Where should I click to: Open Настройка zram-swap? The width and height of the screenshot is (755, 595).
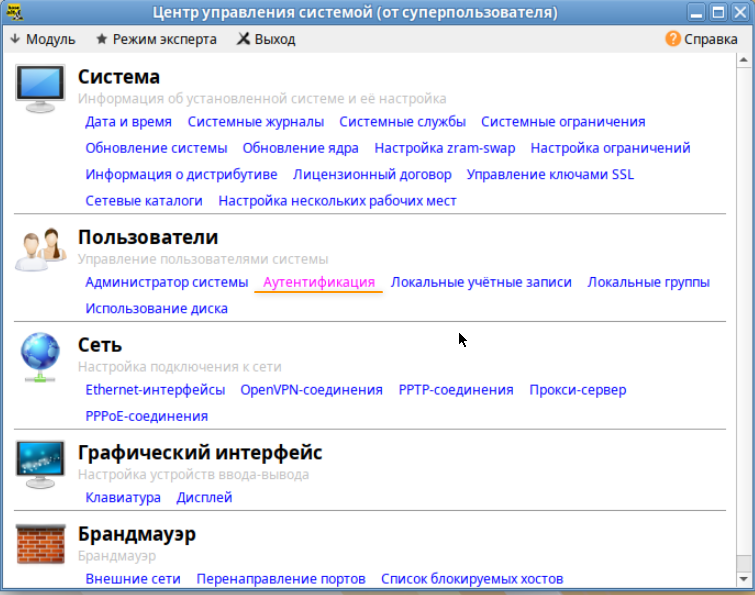tap(445, 148)
